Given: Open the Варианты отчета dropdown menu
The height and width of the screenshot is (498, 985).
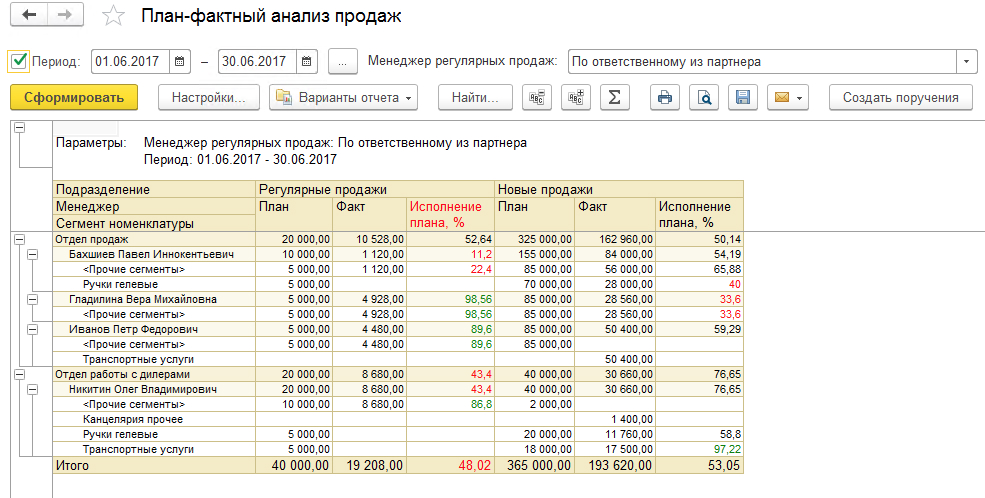Looking at the screenshot, I should click(x=343, y=97).
